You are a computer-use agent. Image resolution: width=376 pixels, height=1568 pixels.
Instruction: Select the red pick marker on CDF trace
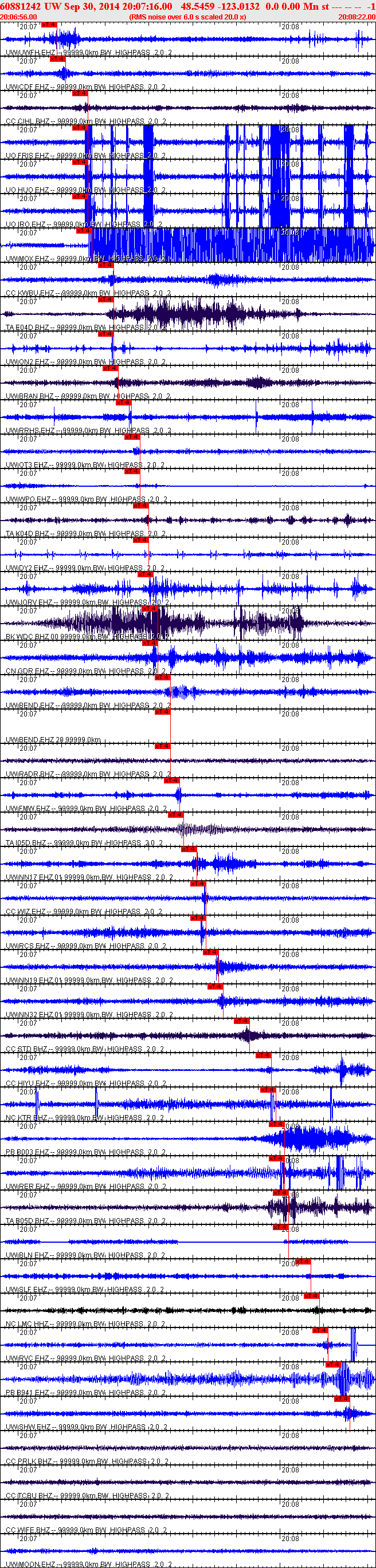coord(57,59)
